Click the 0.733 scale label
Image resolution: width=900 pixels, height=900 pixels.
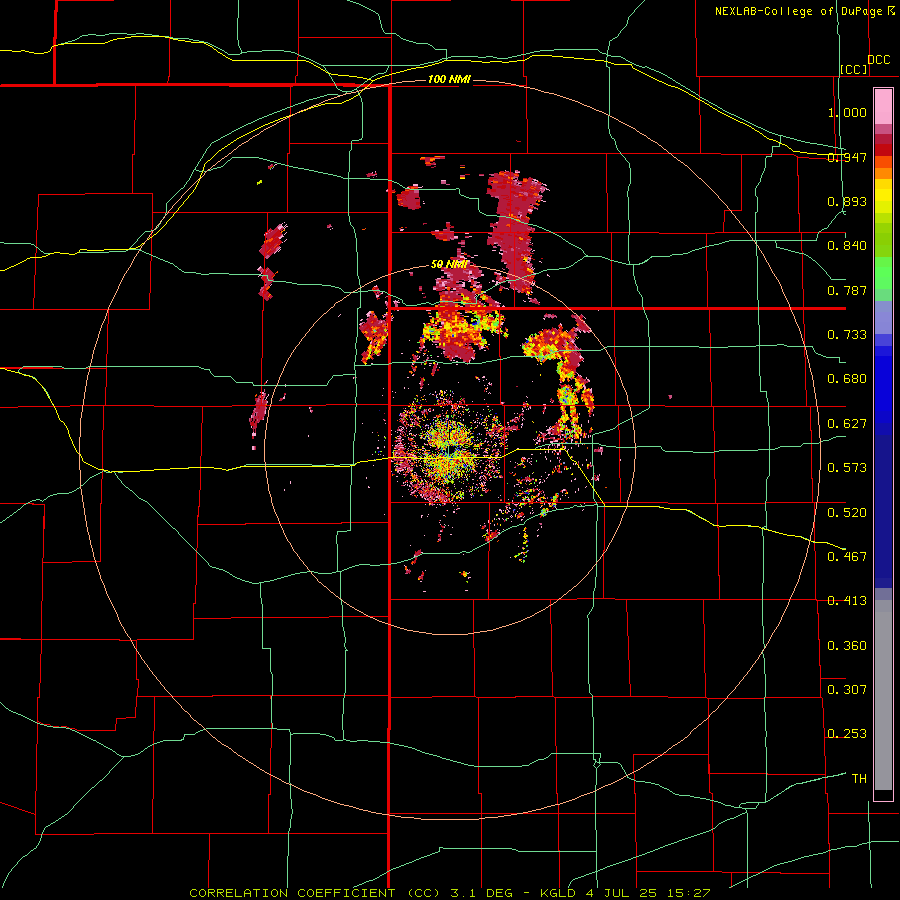pos(847,335)
